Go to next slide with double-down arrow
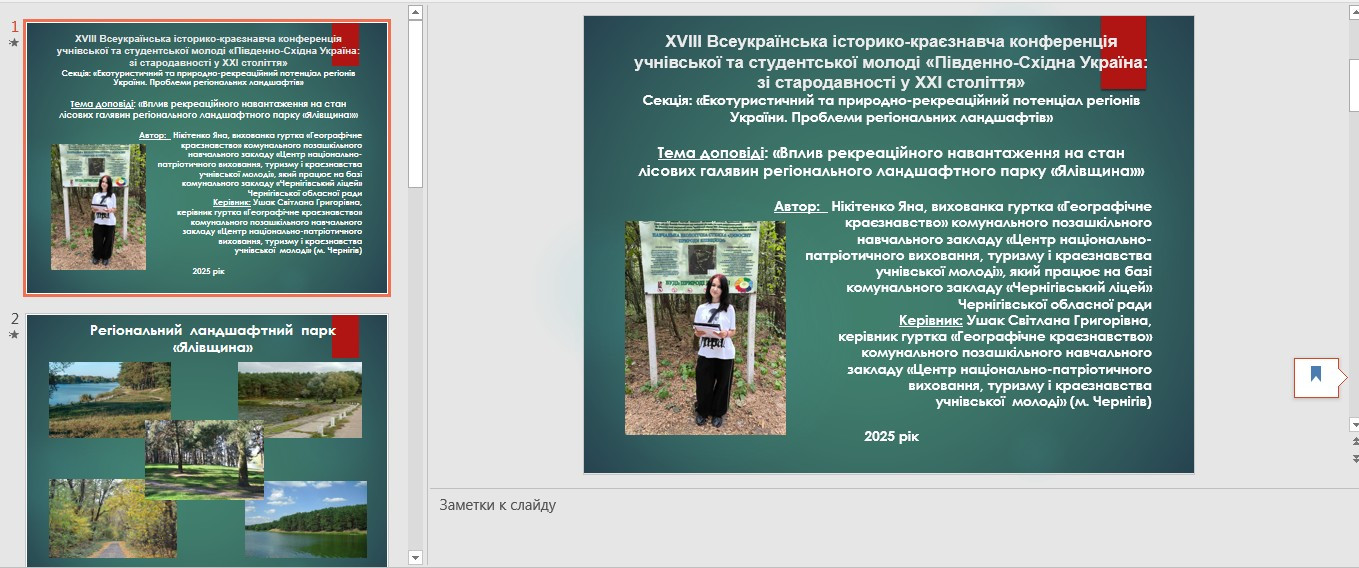 click(x=1354, y=455)
